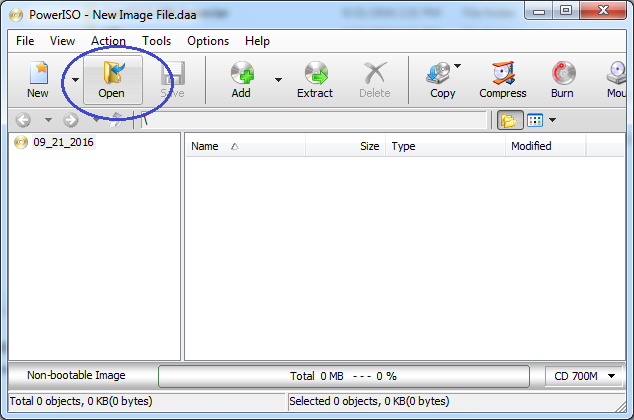Go forward with the navigation arrow
Image resolution: width=634 pixels, height=420 pixels.
pyautogui.click(x=71, y=120)
